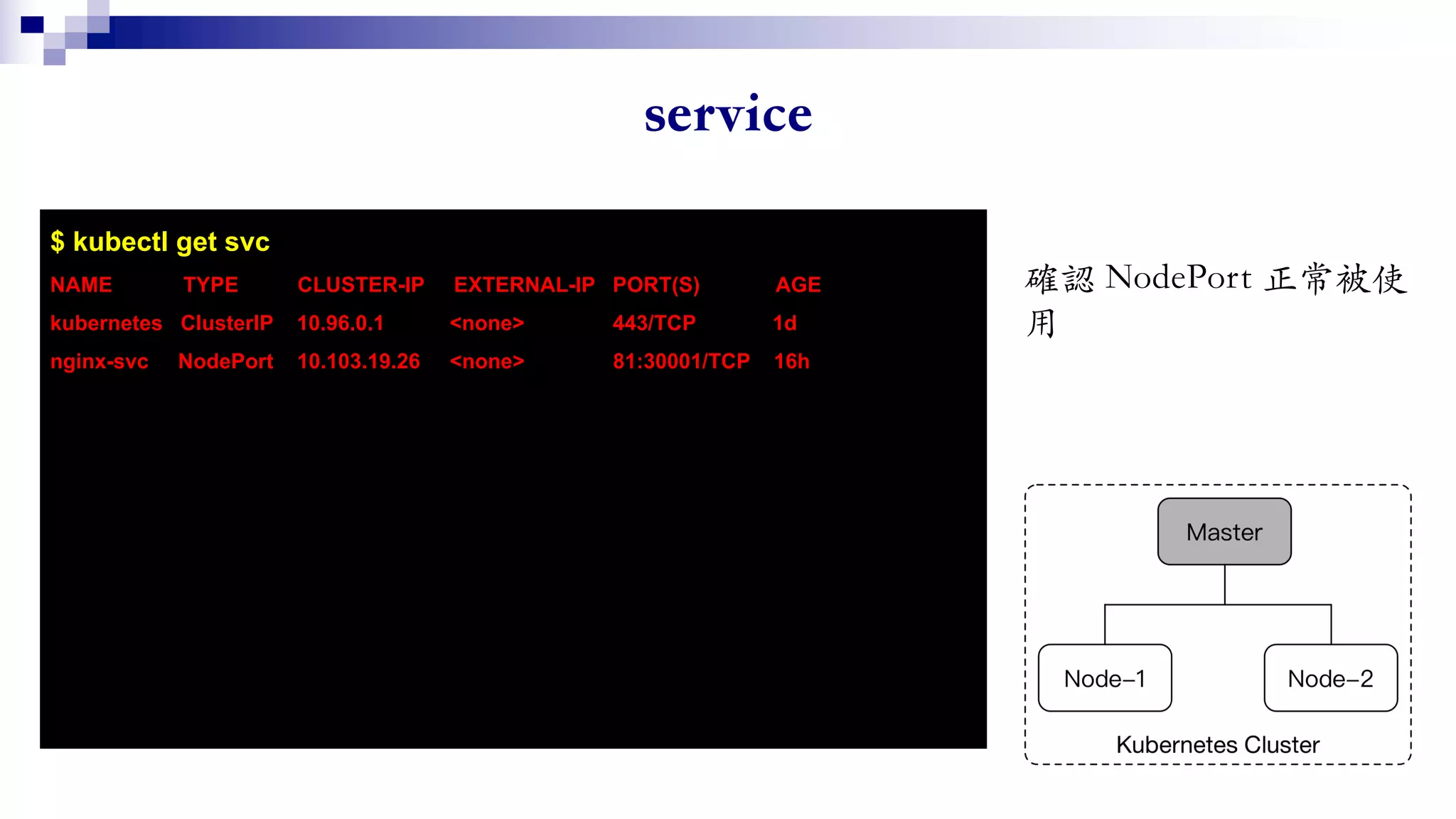Click the 10.96.0.1 cluster IP
The width and height of the screenshot is (1456, 819).
click(x=341, y=323)
